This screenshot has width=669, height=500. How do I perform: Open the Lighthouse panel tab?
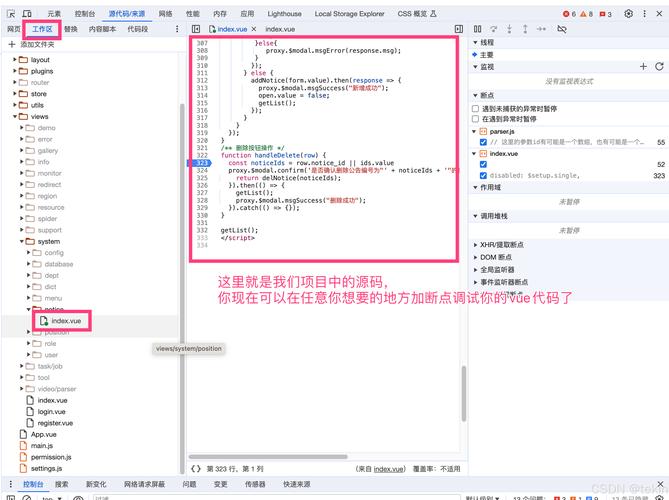pos(284,14)
